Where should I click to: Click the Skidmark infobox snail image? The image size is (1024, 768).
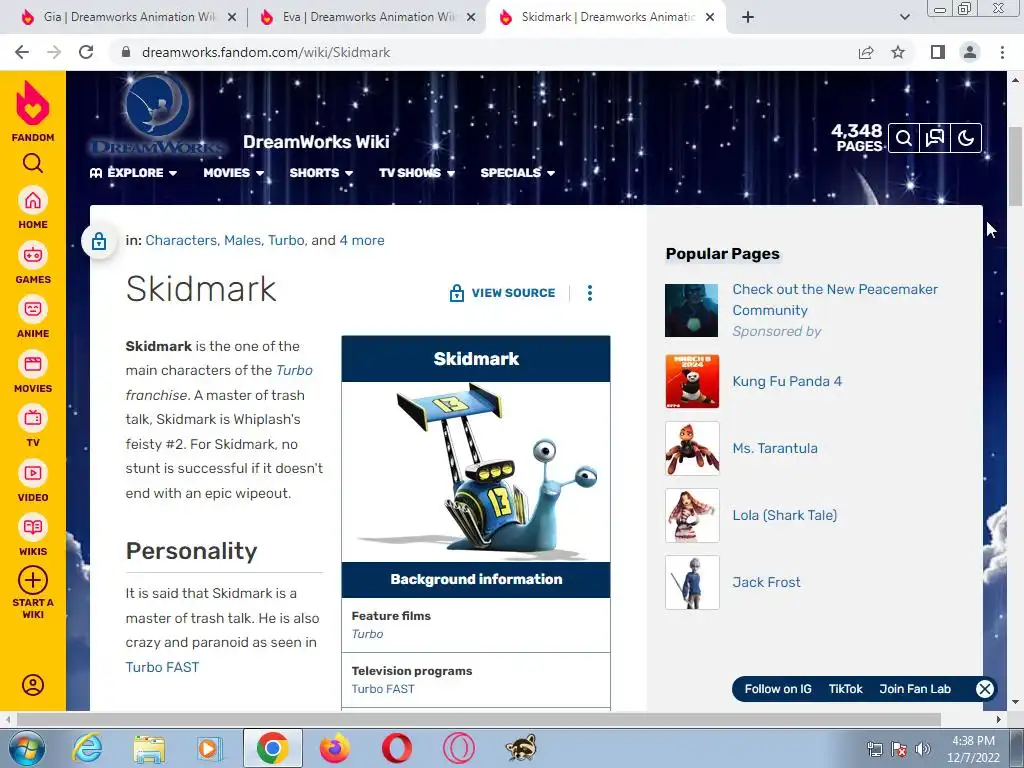[476, 472]
